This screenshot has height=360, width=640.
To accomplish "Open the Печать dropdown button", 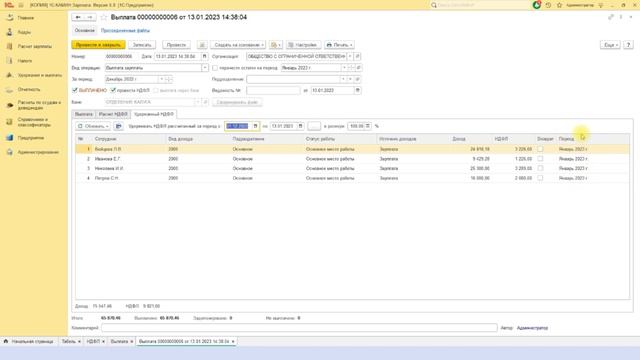I will coord(339,45).
